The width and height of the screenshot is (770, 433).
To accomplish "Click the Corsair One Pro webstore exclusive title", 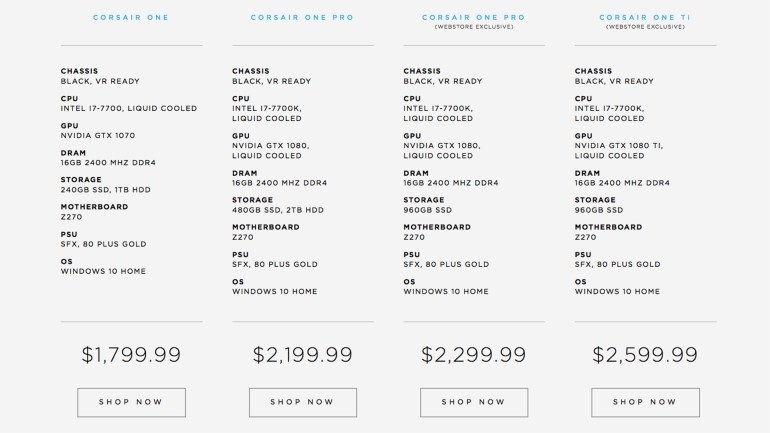I will tap(474, 18).
